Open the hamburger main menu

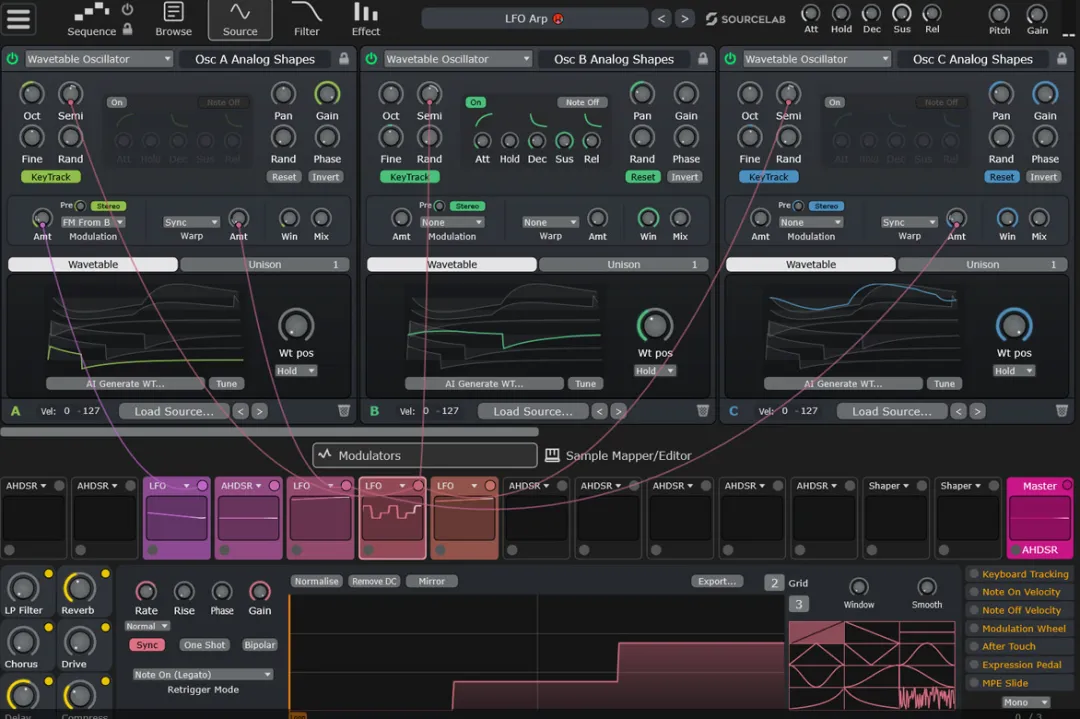(19, 19)
